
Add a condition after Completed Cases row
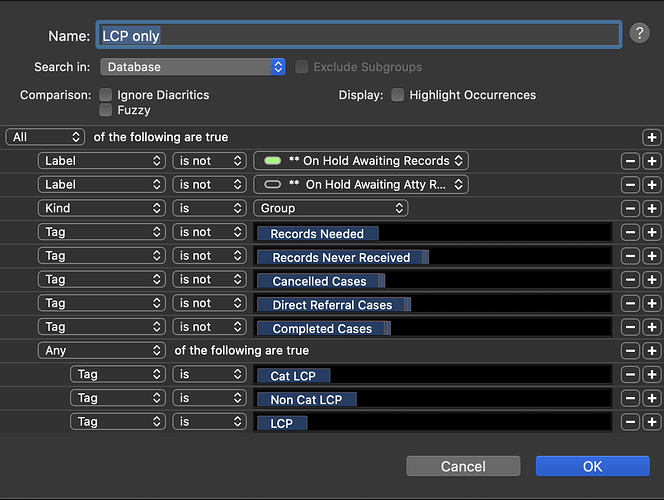[x=652, y=327]
